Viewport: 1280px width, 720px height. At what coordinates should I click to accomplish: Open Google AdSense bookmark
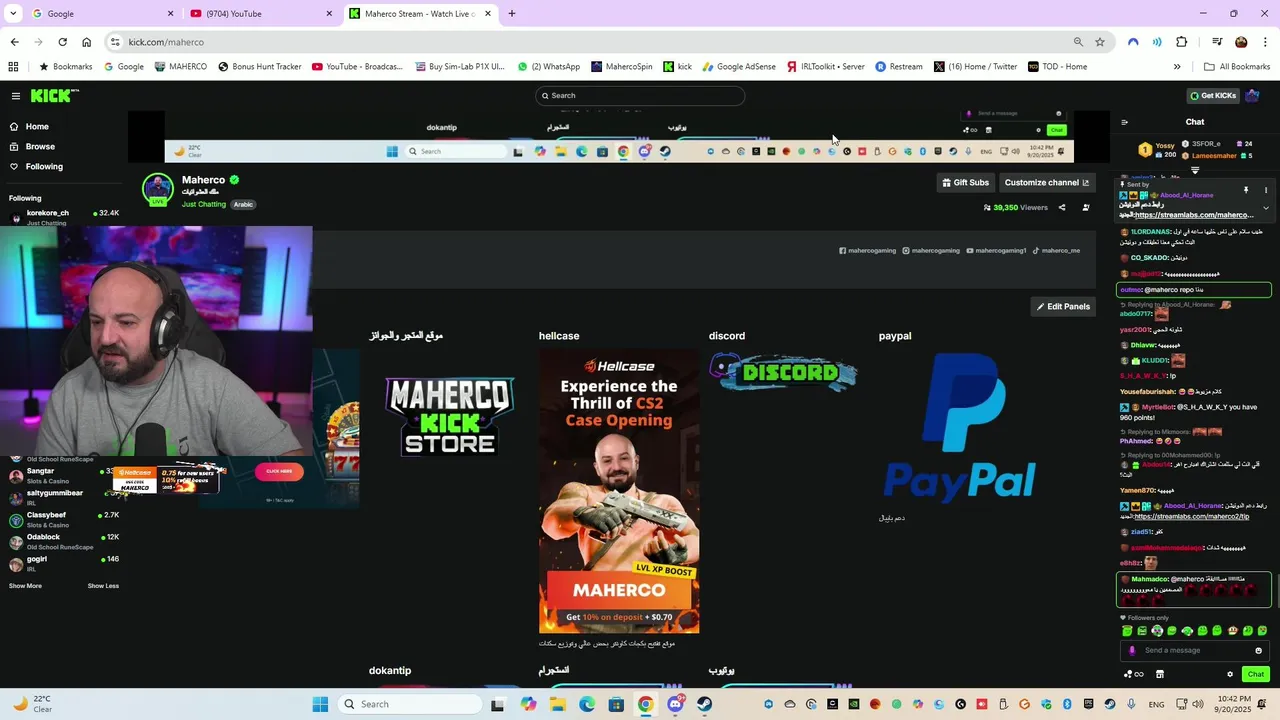[x=738, y=67]
